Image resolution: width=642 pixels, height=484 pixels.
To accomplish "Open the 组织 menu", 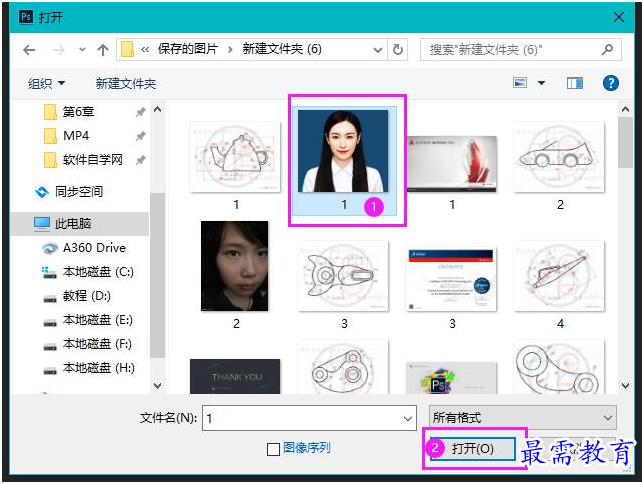I will pos(46,84).
